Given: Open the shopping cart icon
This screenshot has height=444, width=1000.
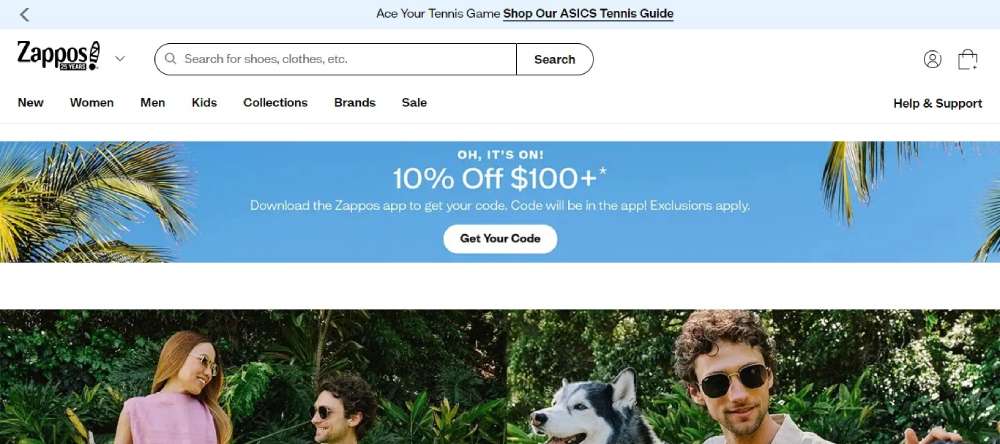Looking at the screenshot, I should click(x=967, y=59).
